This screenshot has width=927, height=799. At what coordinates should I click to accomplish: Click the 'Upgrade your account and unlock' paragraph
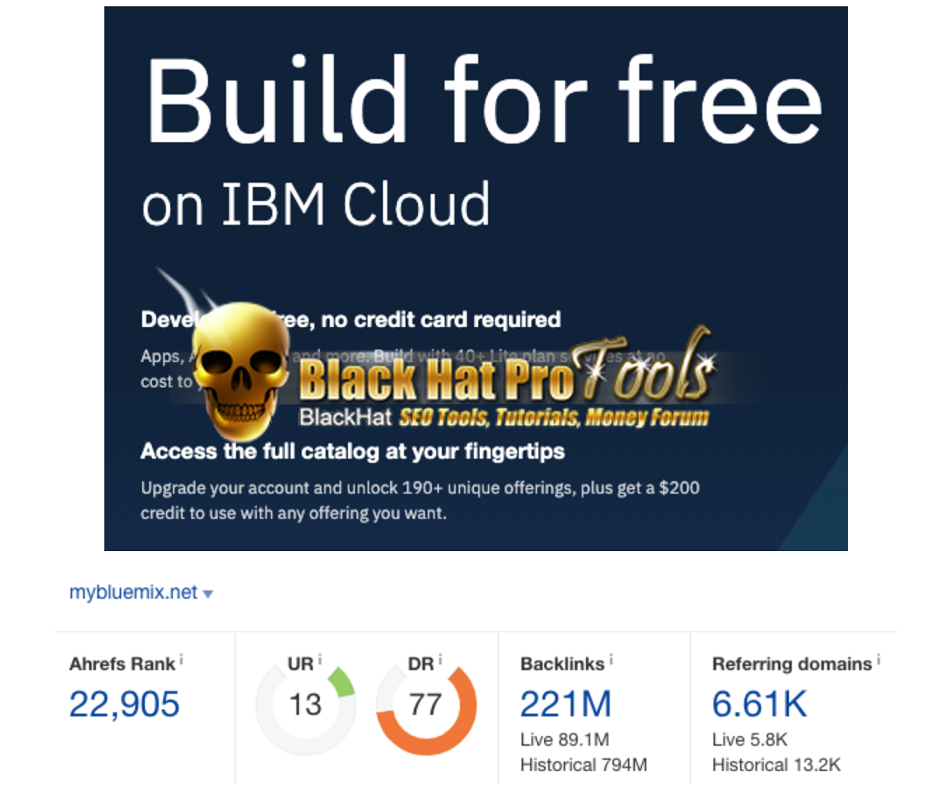point(420,500)
